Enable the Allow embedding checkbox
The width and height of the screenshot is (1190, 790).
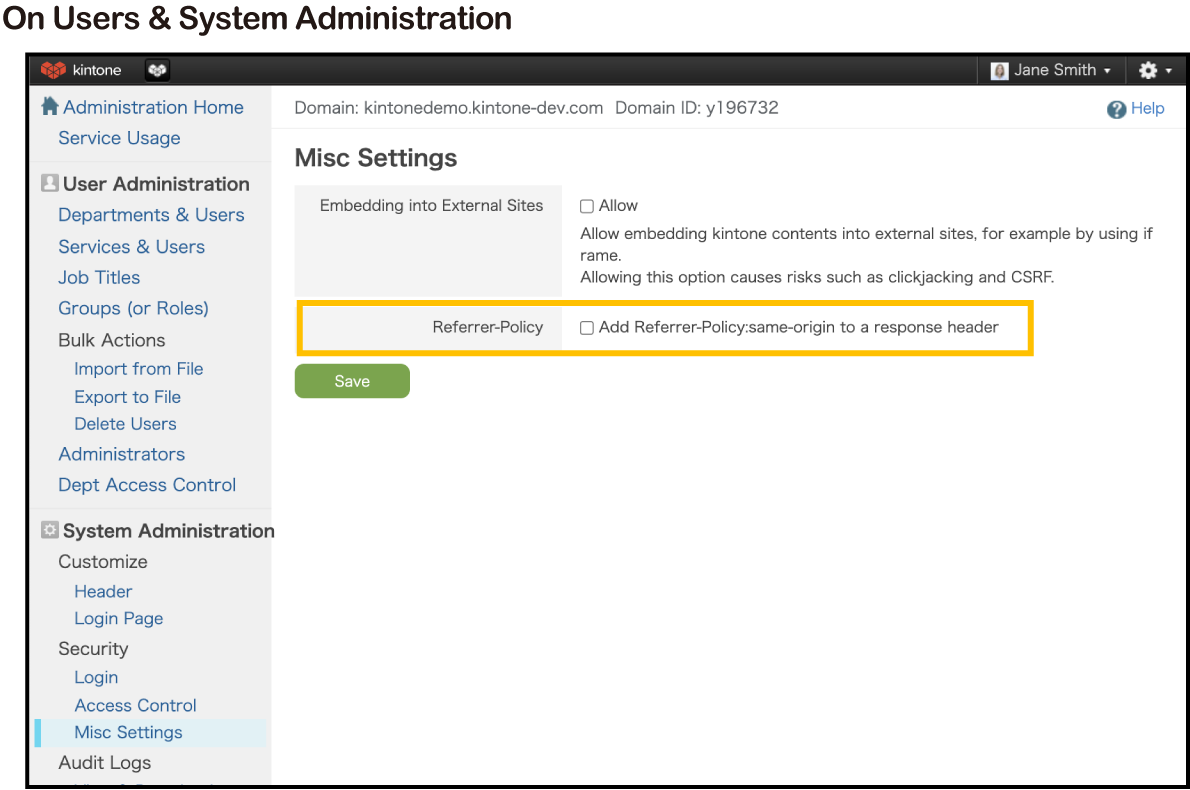[587, 207]
